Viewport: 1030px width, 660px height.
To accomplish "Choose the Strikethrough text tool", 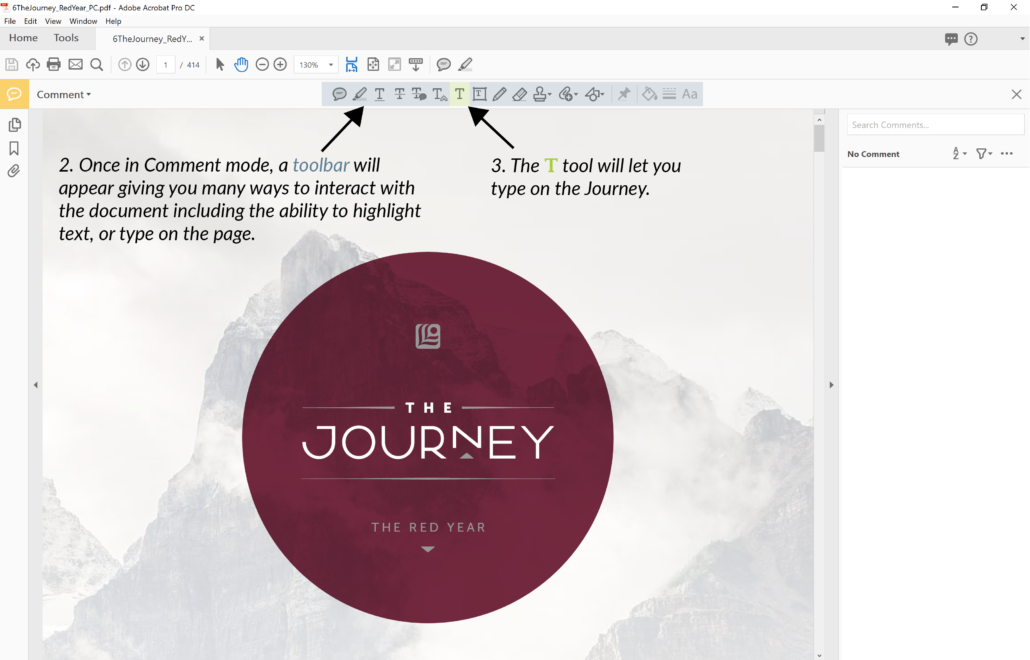I will coord(399,94).
